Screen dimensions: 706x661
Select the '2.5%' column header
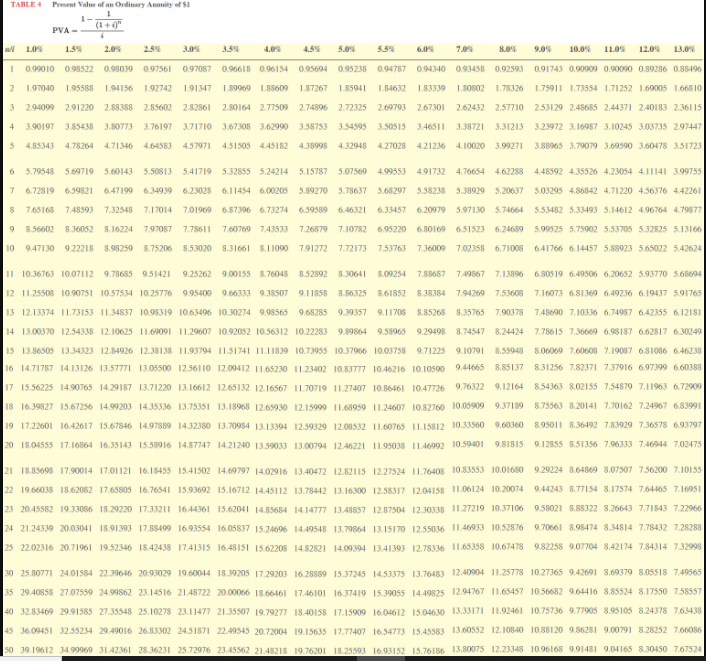[152, 49]
